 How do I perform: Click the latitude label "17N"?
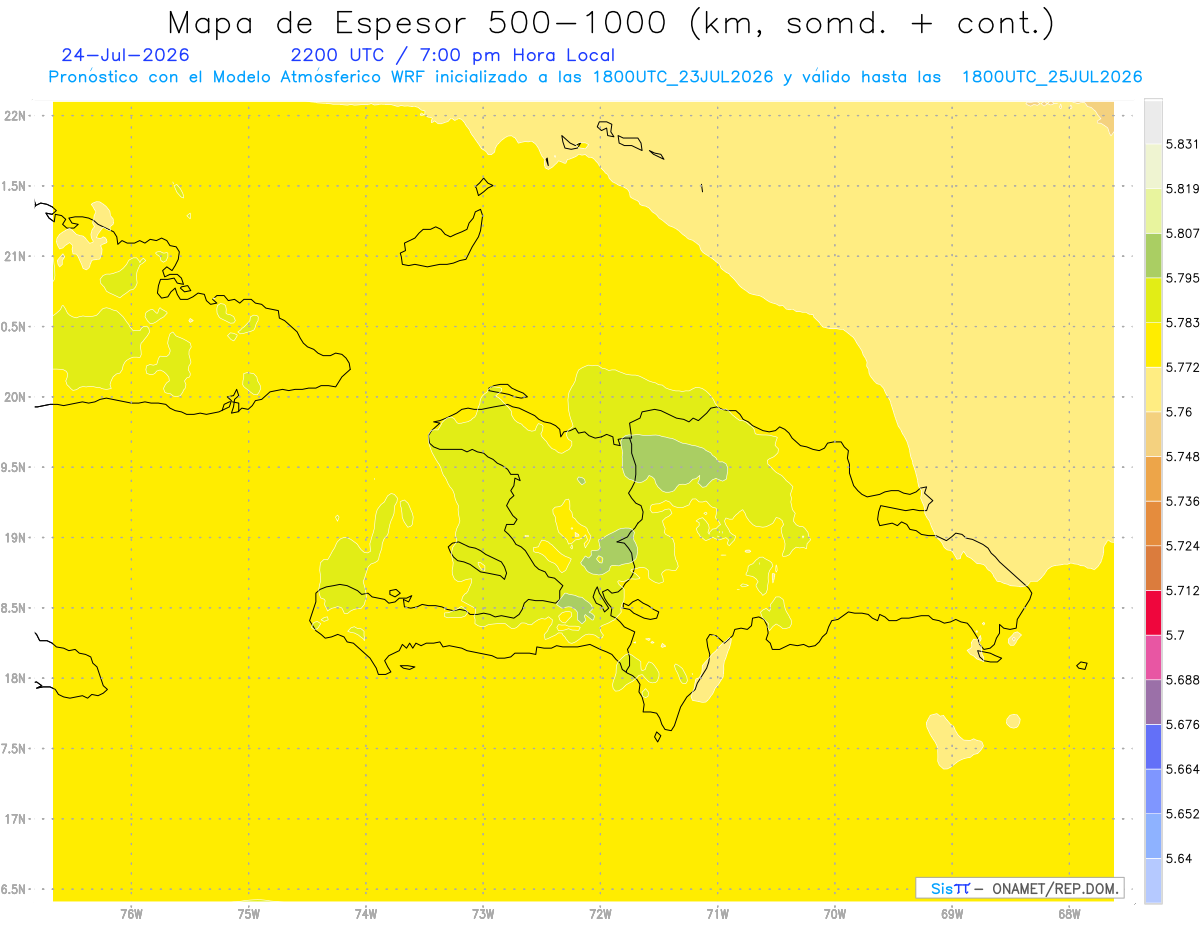click(x=15, y=819)
